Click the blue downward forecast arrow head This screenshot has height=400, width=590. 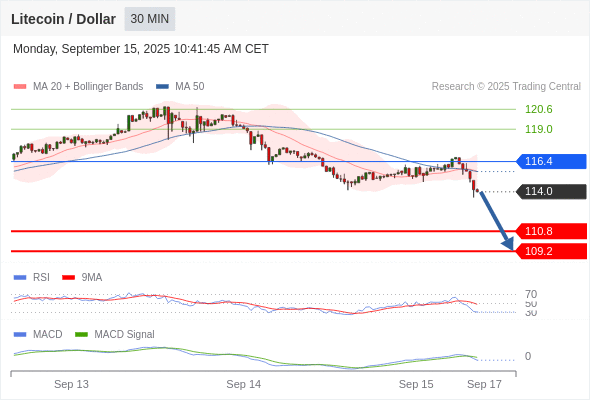coord(508,244)
